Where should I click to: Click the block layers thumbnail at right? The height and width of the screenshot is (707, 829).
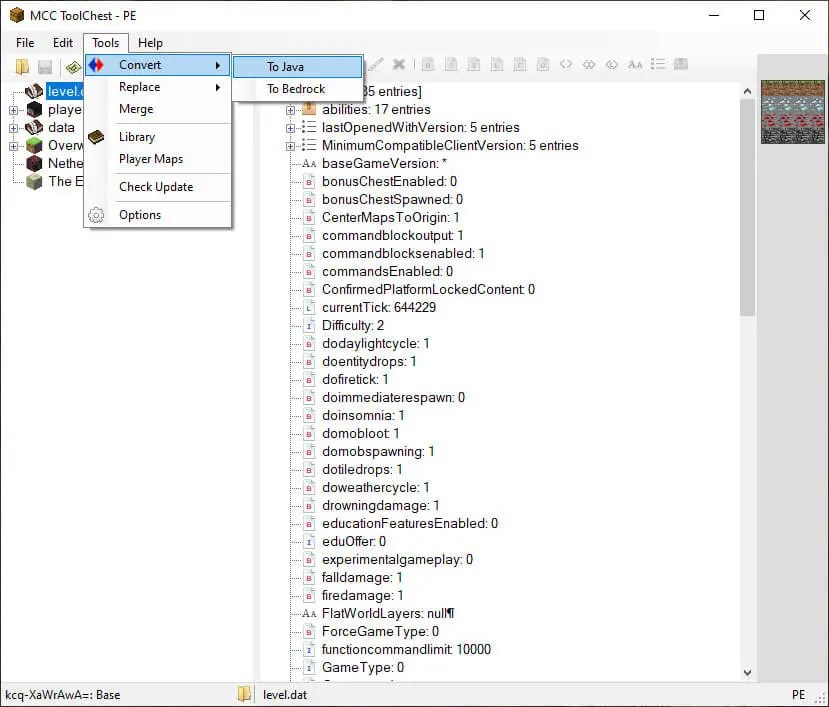[793, 112]
